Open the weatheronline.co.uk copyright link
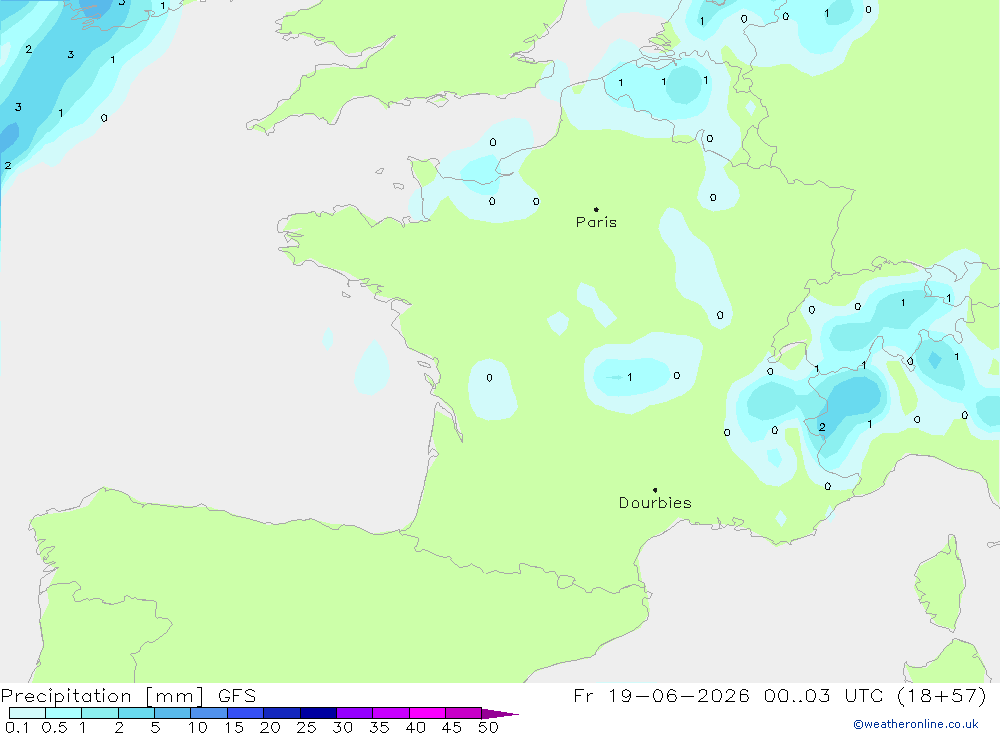Viewport: 1000px width, 733px height. pos(916,724)
